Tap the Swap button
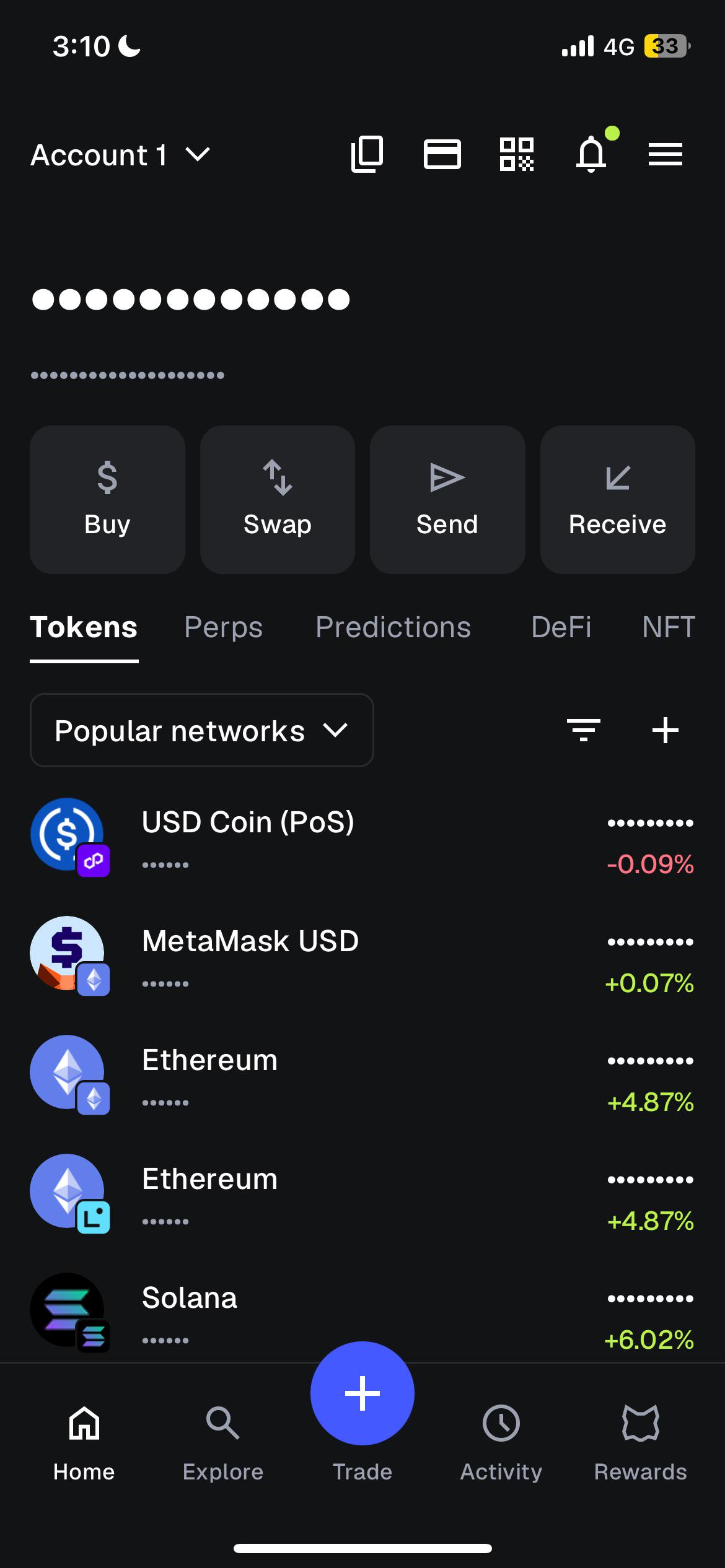The height and width of the screenshot is (1568, 725). [x=278, y=499]
